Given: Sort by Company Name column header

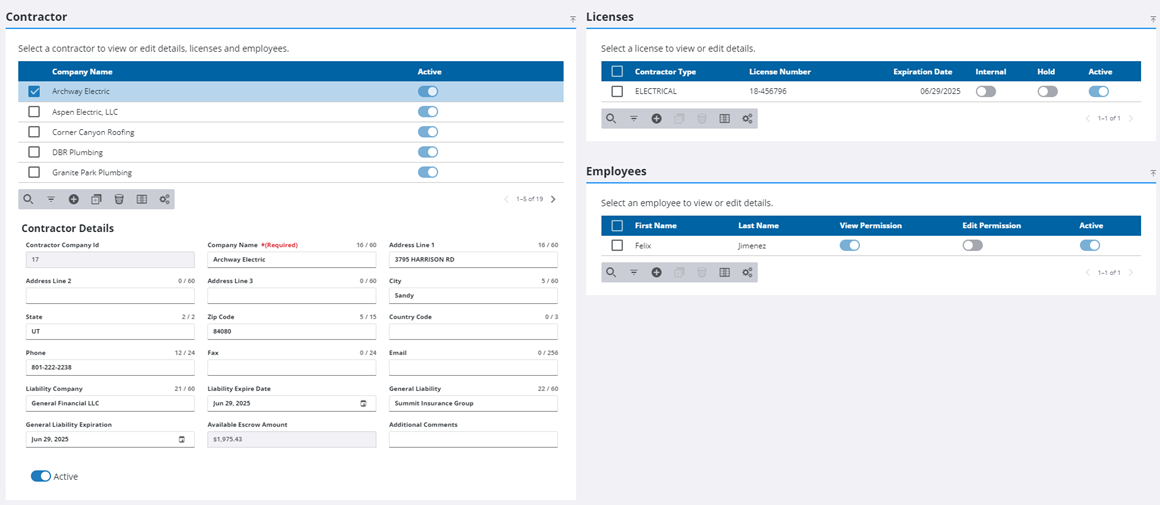Looking at the screenshot, I should pyautogui.click(x=82, y=72).
